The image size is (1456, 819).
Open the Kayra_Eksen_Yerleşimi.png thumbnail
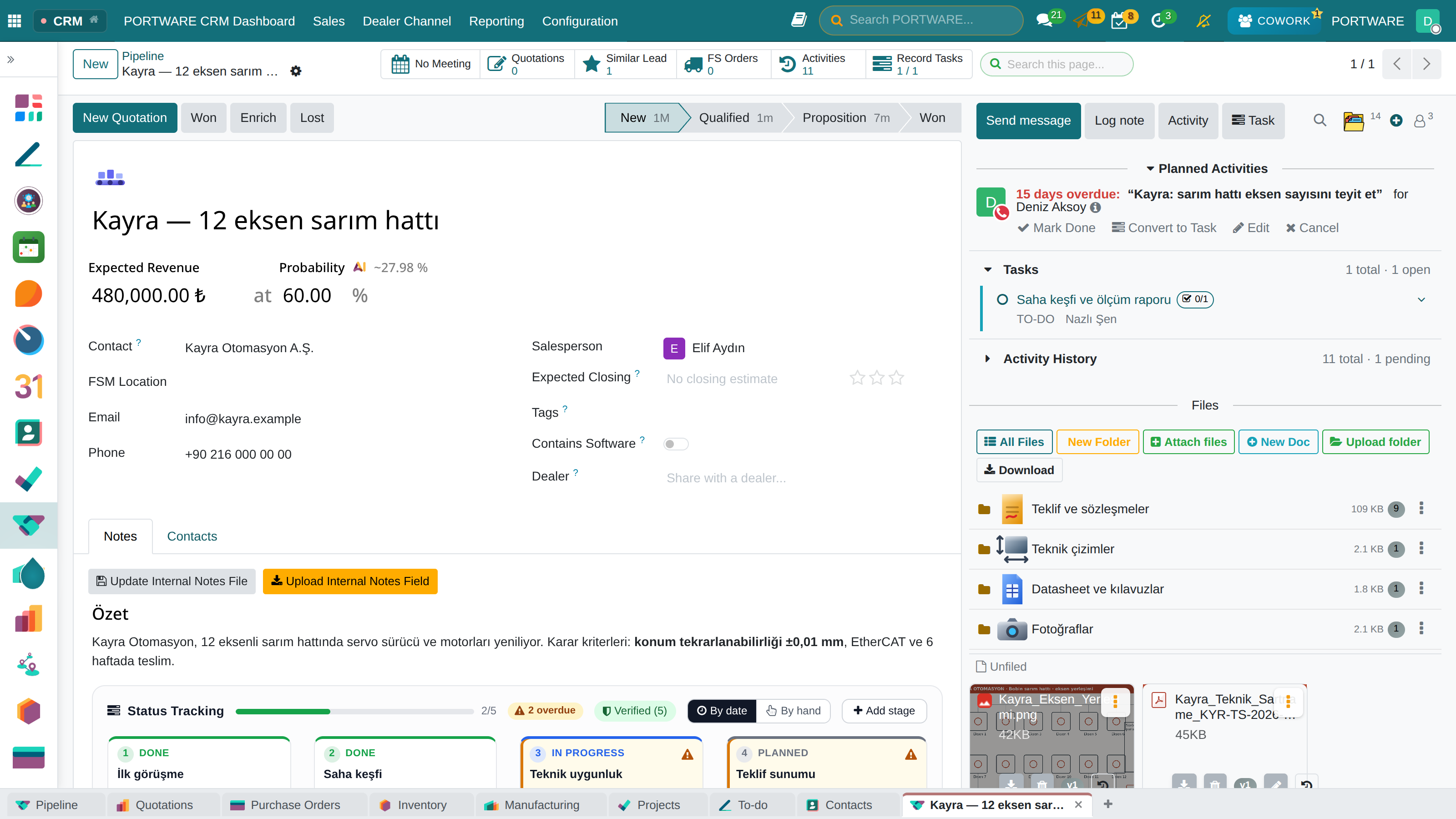click(1052, 737)
